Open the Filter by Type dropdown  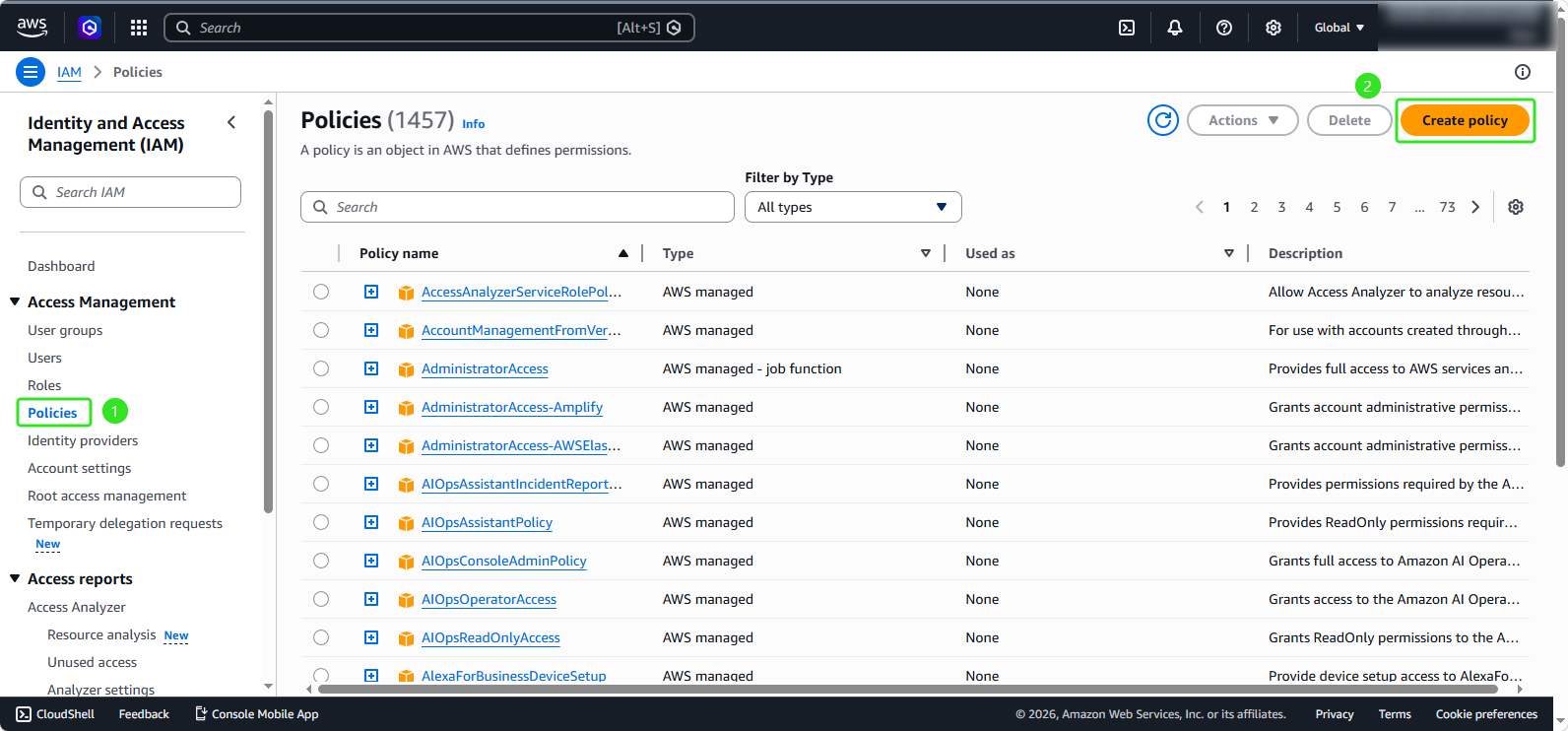click(x=853, y=207)
